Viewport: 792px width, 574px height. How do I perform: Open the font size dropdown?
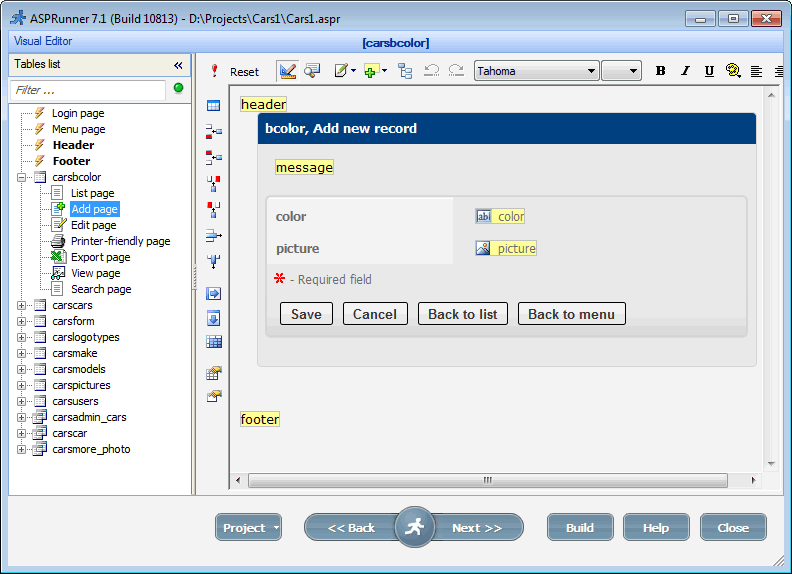click(633, 71)
